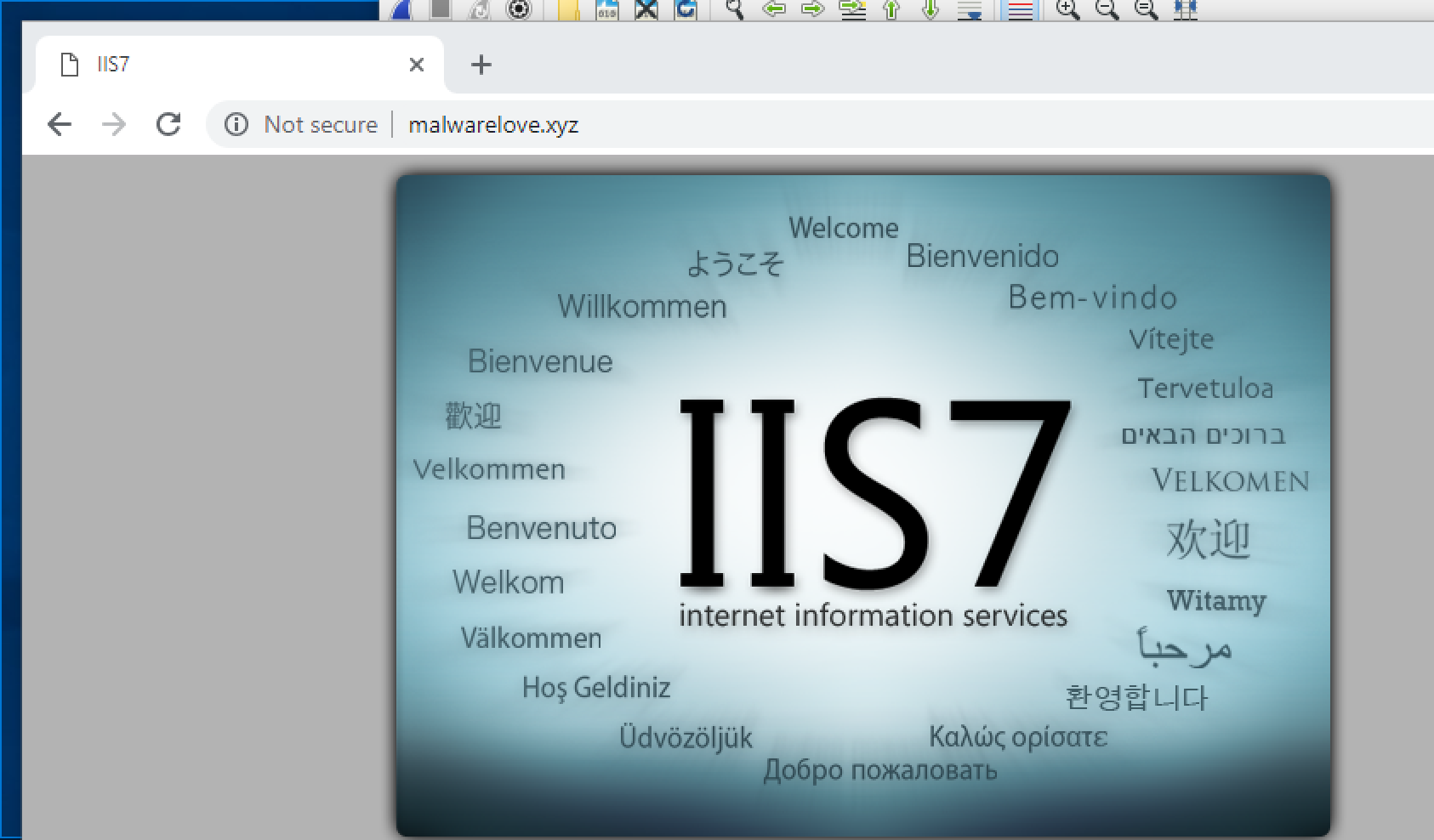
Task: Click the browser back navigation arrow
Action: click(59, 124)
